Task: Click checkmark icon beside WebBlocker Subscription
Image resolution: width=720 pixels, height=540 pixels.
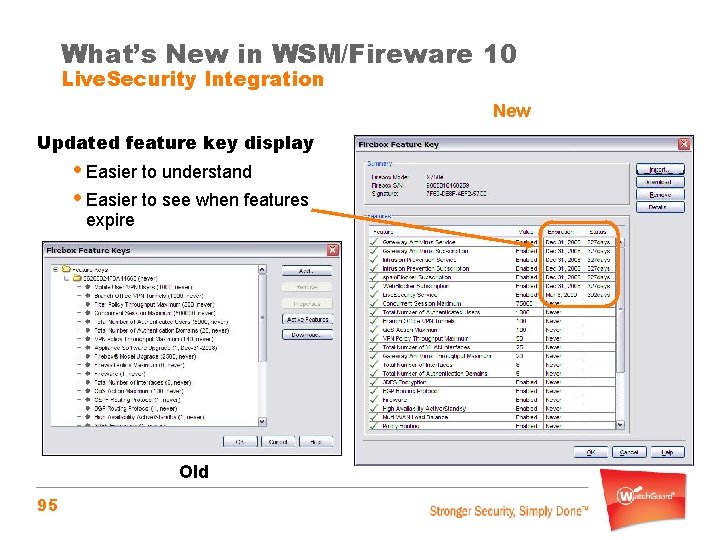Action: [x=374, y=286]
